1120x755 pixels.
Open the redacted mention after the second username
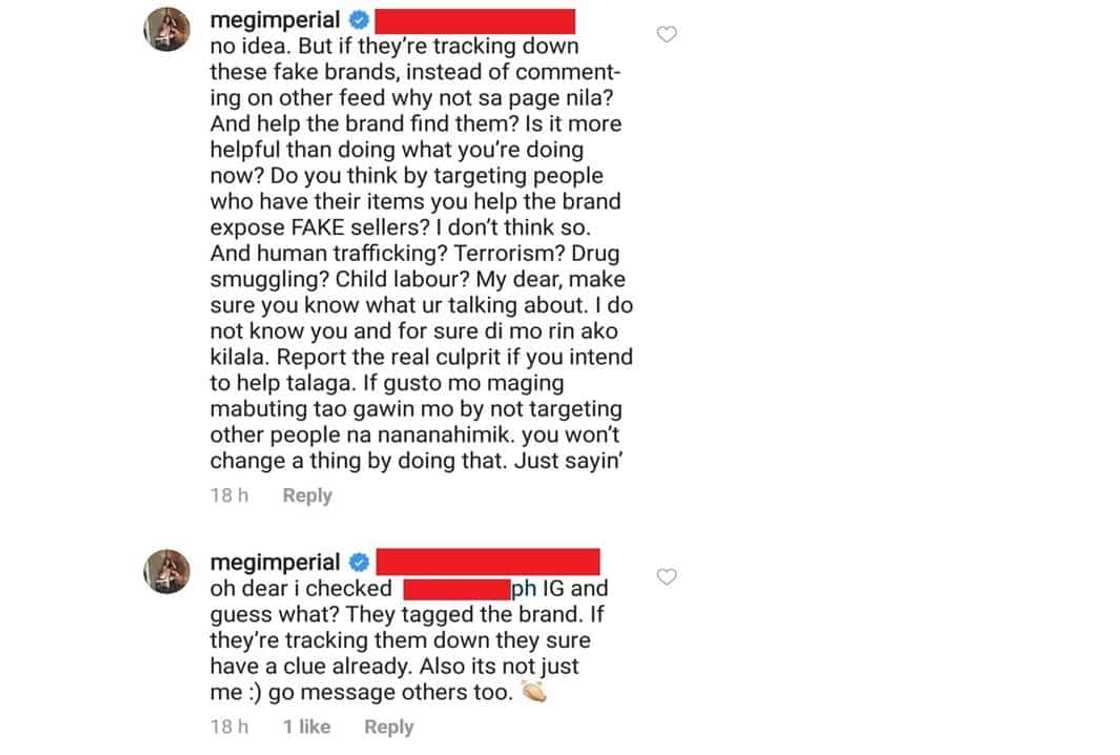[488, 561]
